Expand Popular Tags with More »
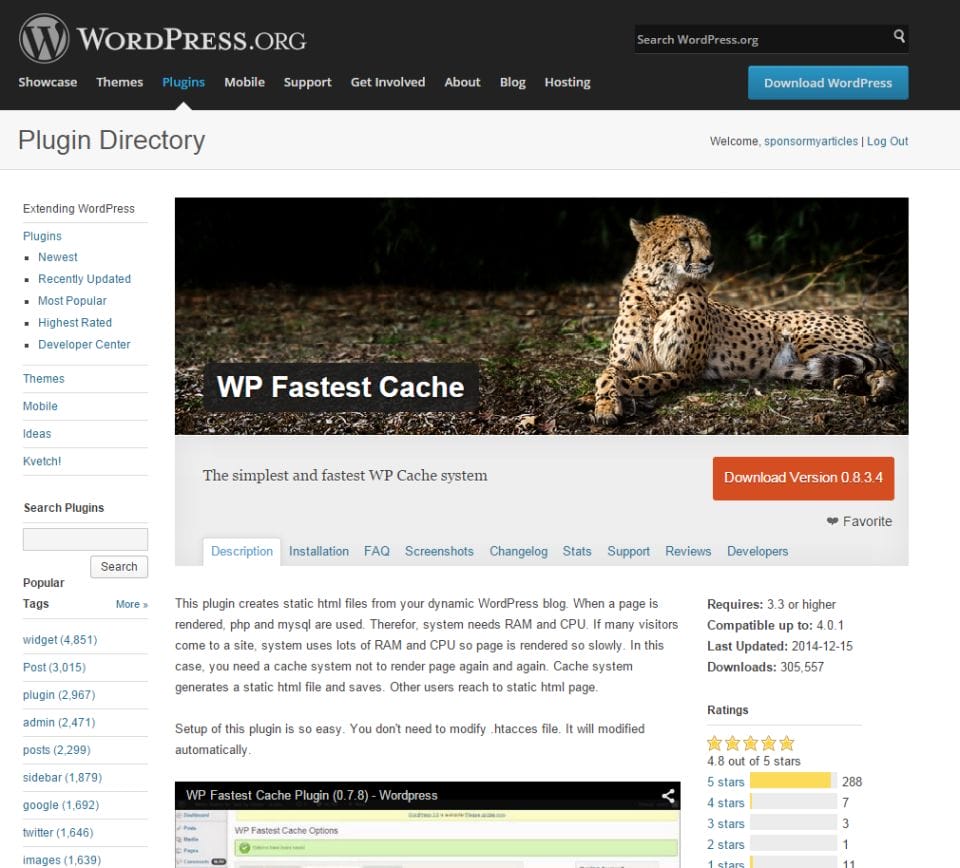Viewport: 960px width, 868px height. (131, 604)
